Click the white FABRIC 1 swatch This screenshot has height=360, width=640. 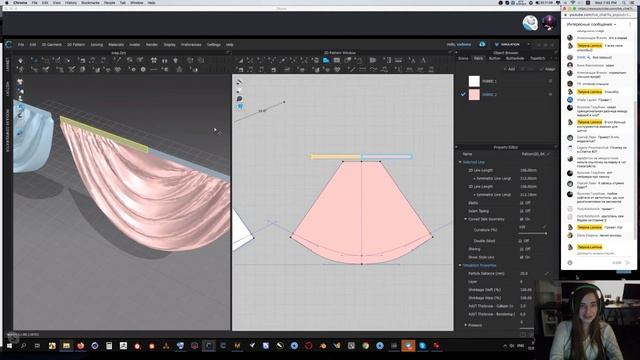[474, 81]
